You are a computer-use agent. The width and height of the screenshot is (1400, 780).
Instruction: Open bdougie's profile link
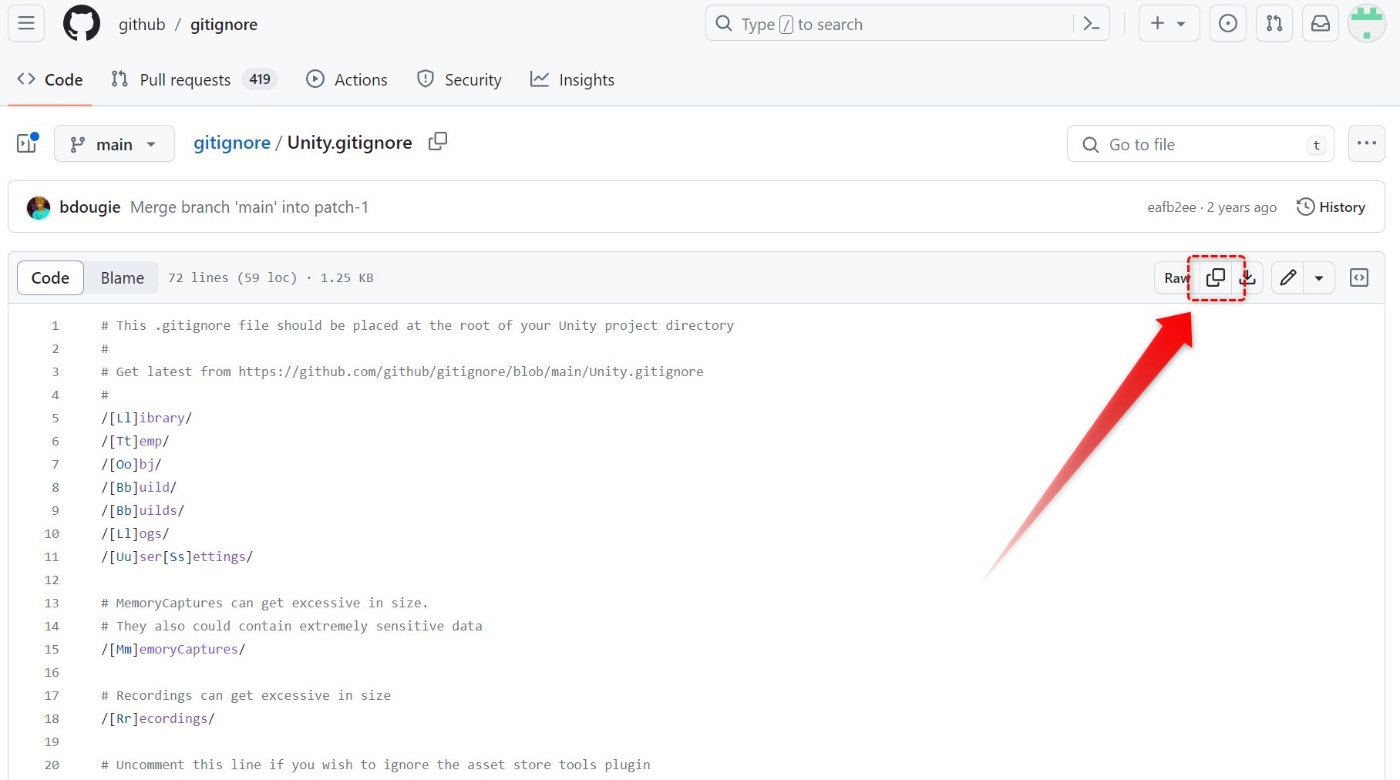(90, 207)
